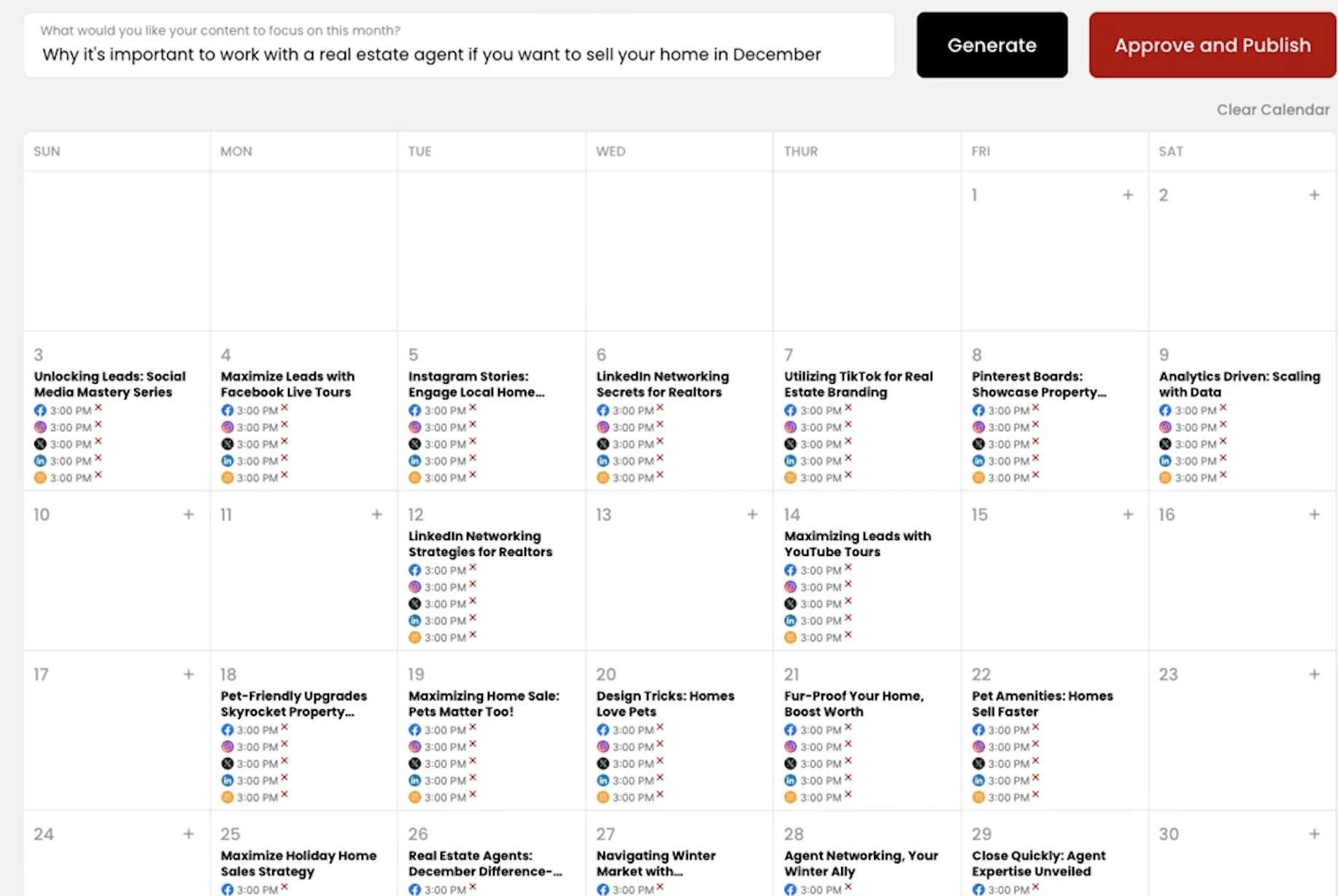Viewport: 1338px width, 896px height.
Task: Click the Facebook icon under Unlocking Leads post
Action: point(40,411)
